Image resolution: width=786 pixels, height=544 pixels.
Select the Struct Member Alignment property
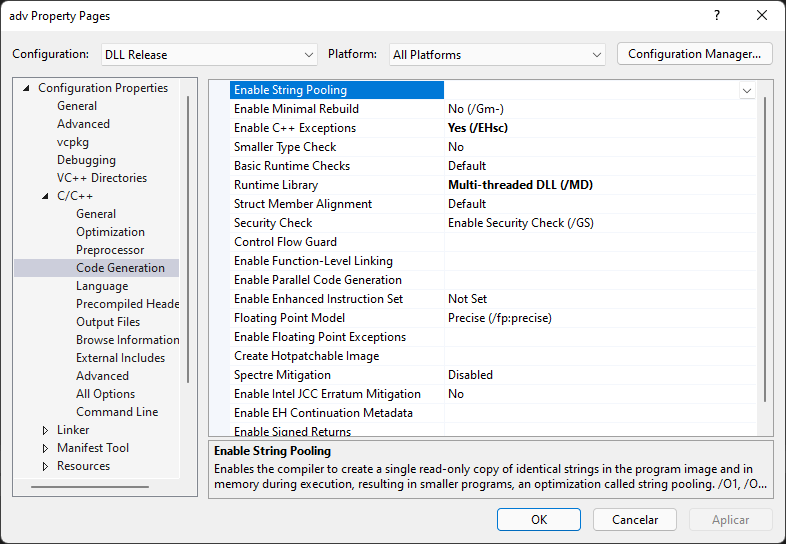point(303,204)
